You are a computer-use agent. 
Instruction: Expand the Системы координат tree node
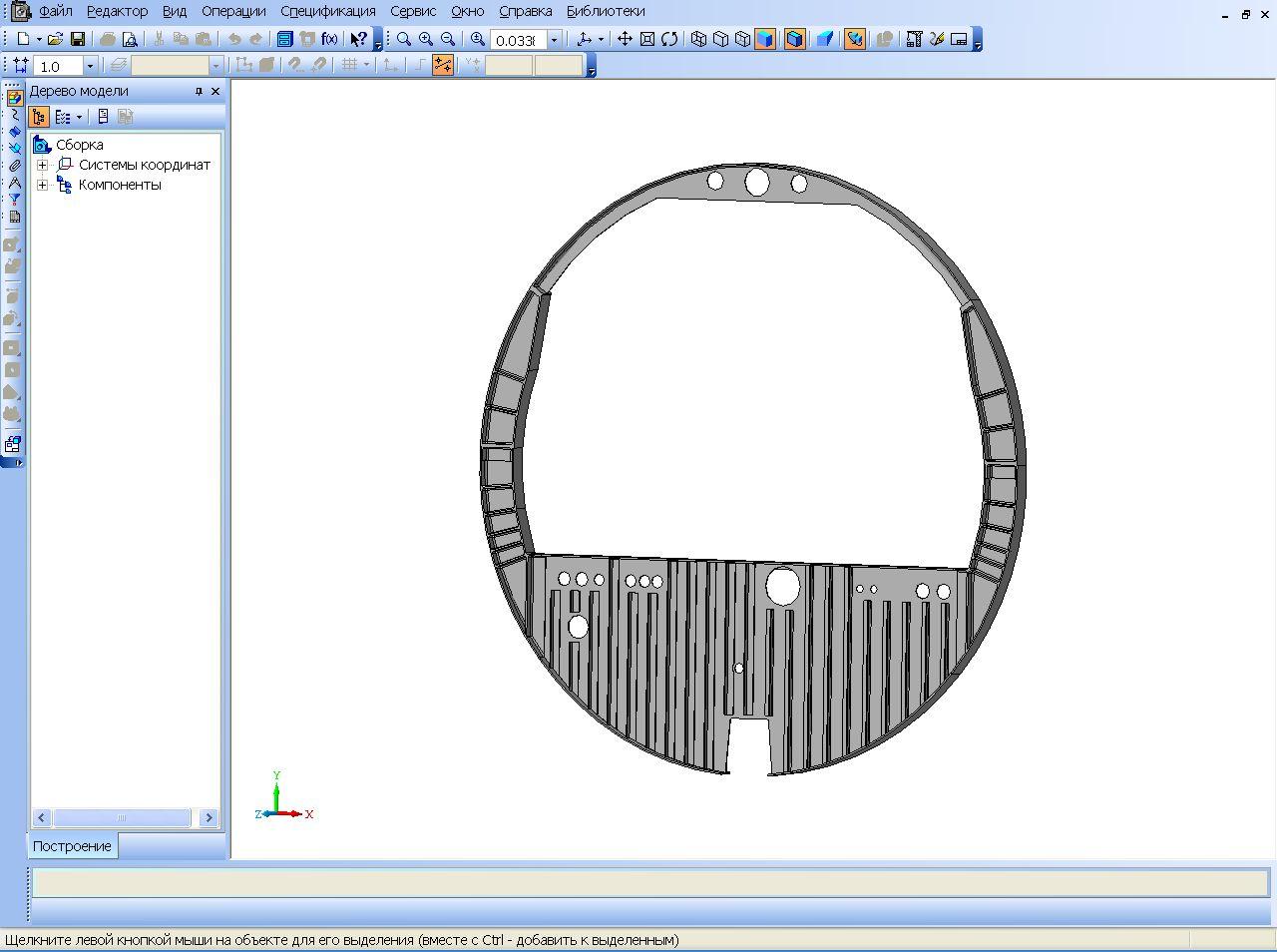point(42,165)
